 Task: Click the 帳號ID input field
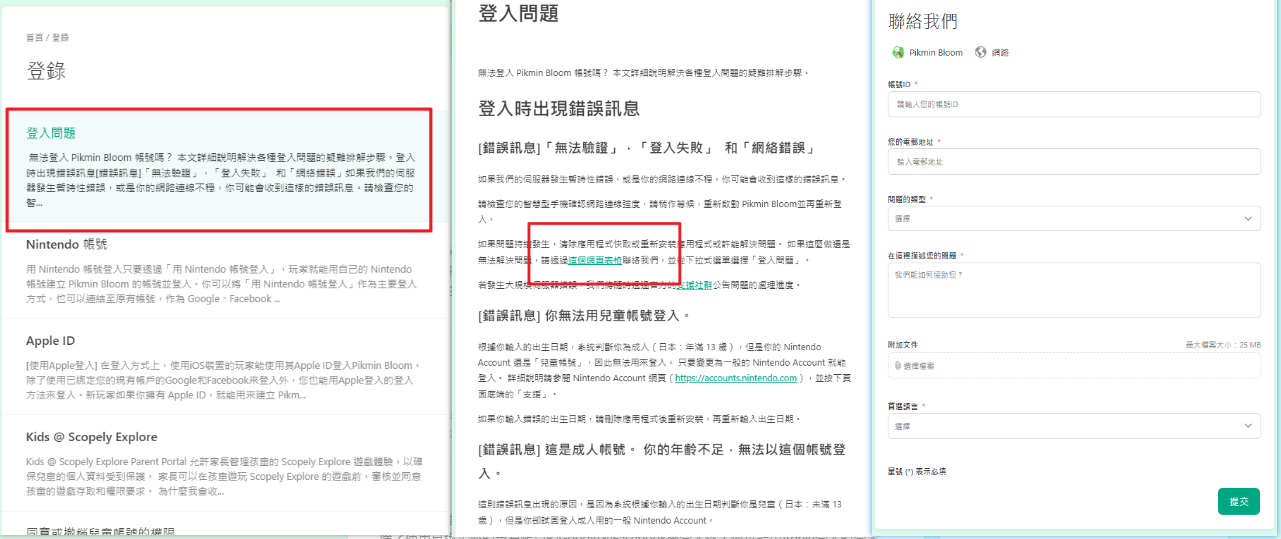pos(1073,104)
